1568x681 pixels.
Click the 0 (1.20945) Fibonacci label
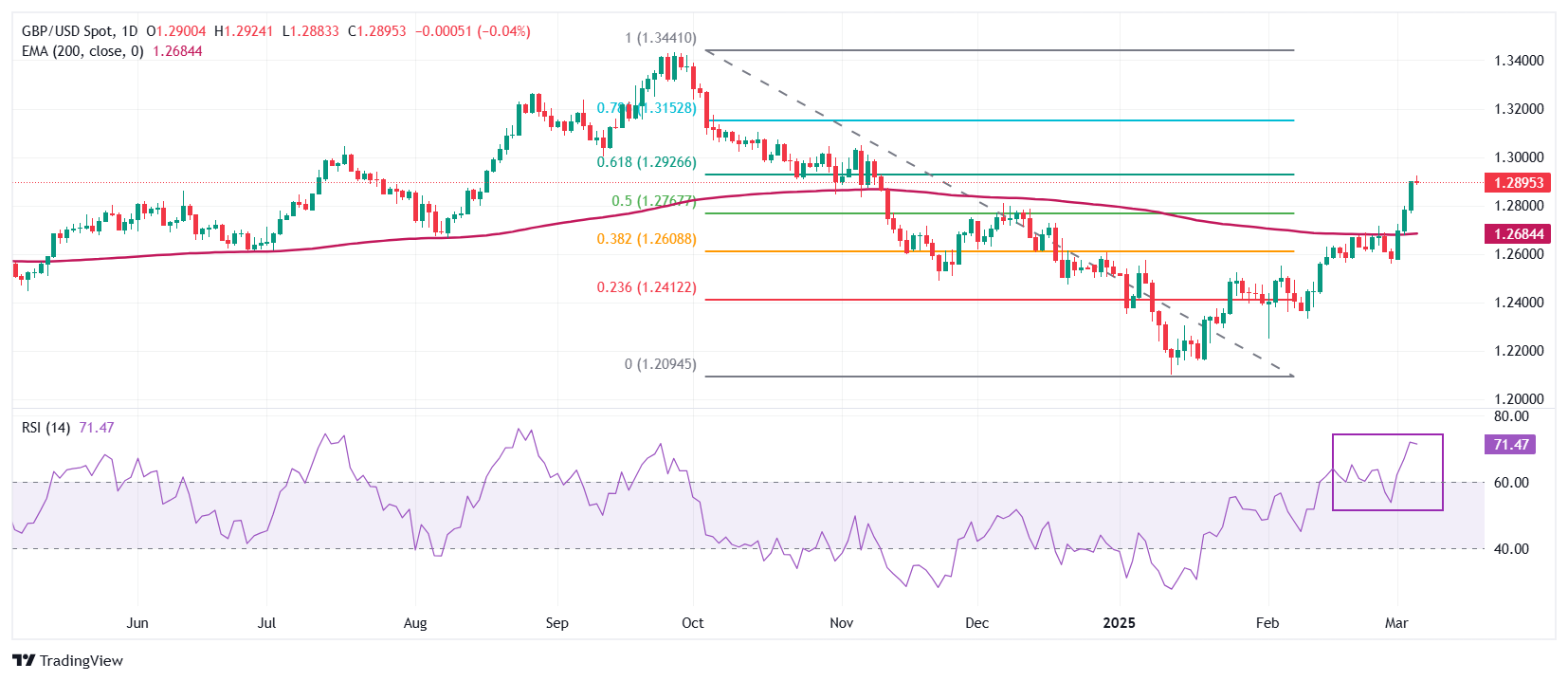click(x=660, y=364)
